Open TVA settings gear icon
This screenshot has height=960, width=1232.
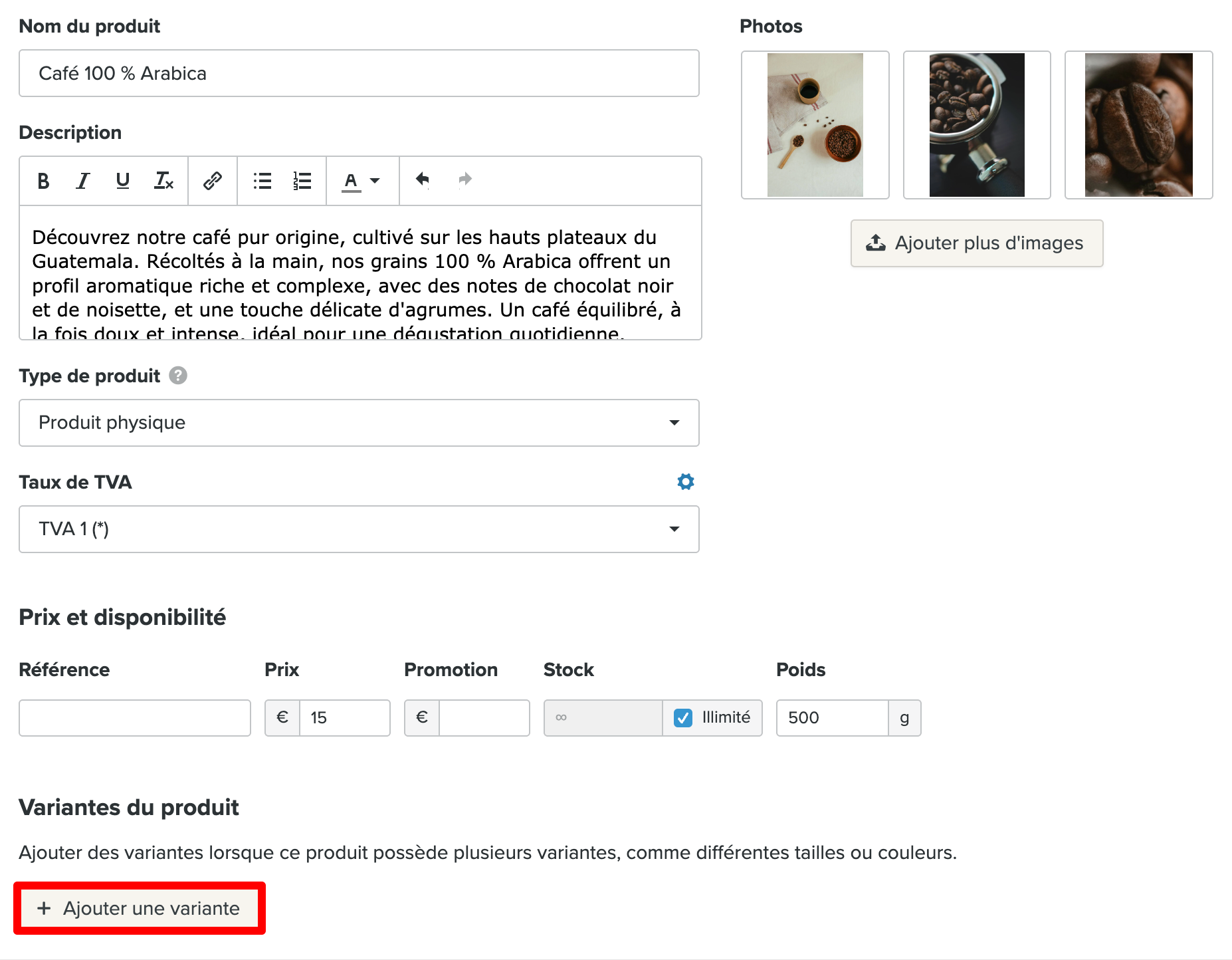tap(685, 482)
